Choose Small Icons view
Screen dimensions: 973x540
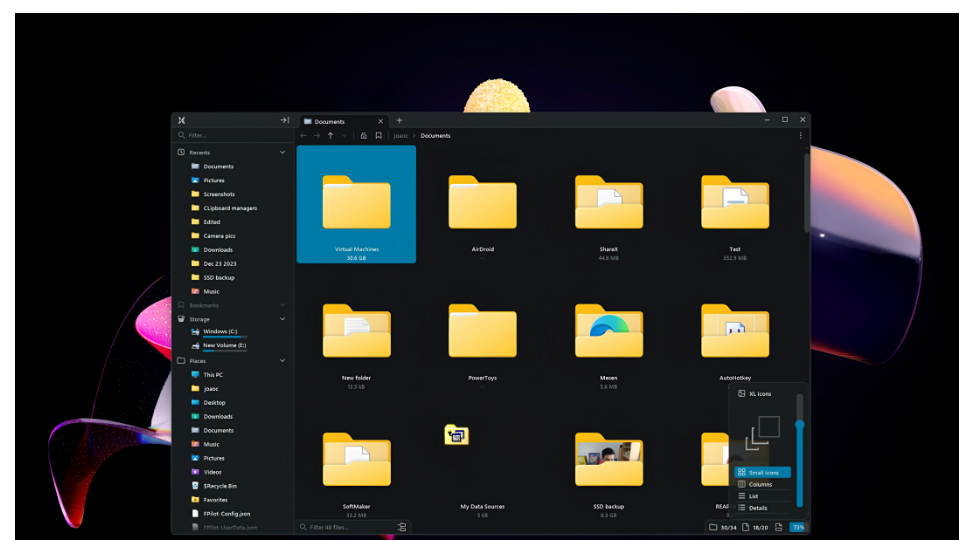pyautogui.click(x=763, y=472)
